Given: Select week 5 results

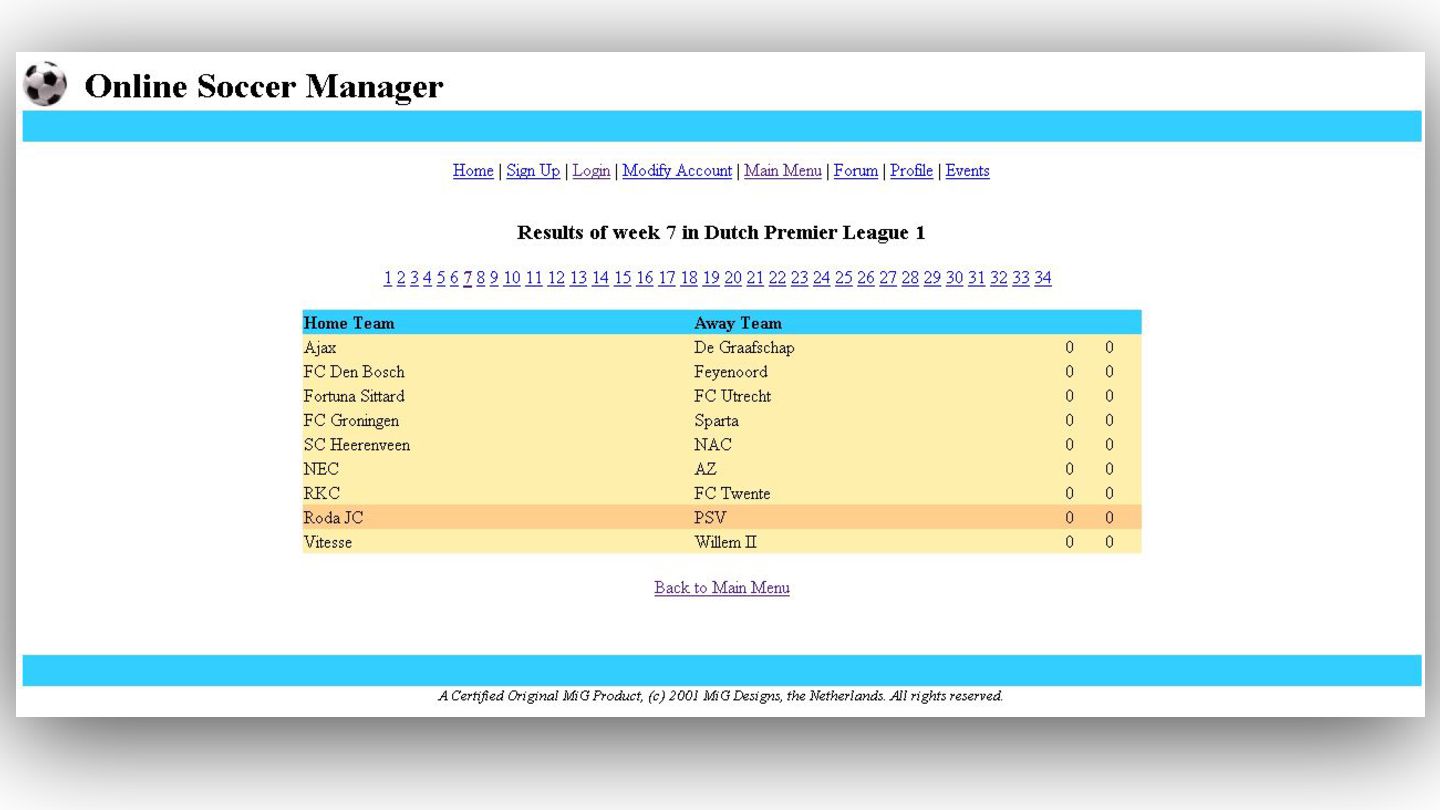Looking at the screenshot, I should [x=441, y=277].
